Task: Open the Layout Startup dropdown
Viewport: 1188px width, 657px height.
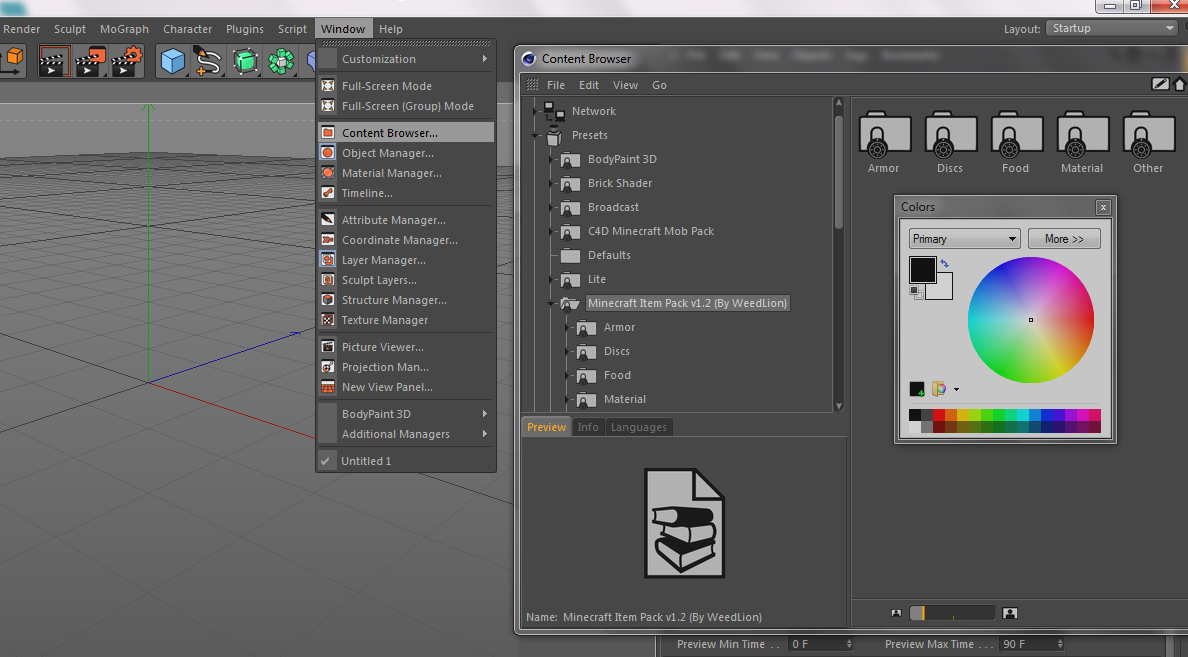Action: [1111, 28]
